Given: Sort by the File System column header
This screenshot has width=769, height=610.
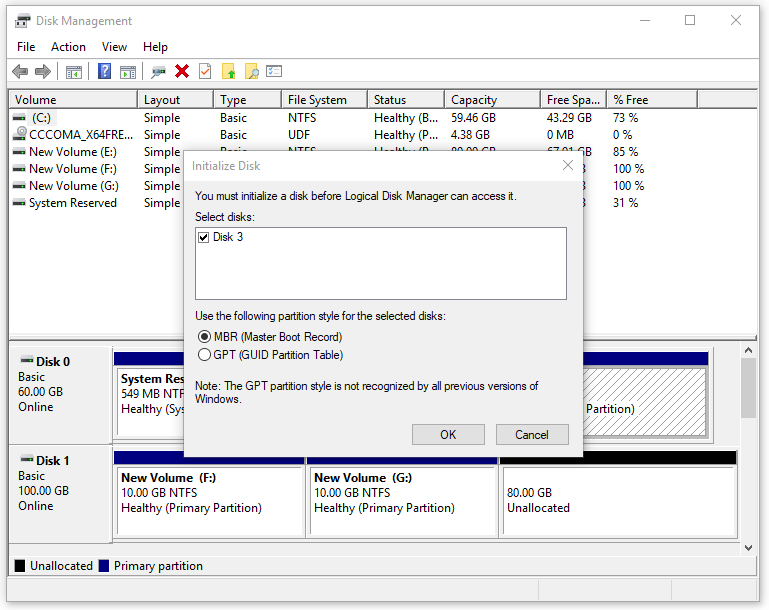Looking at the screenshot, I should tap(325, 100).
